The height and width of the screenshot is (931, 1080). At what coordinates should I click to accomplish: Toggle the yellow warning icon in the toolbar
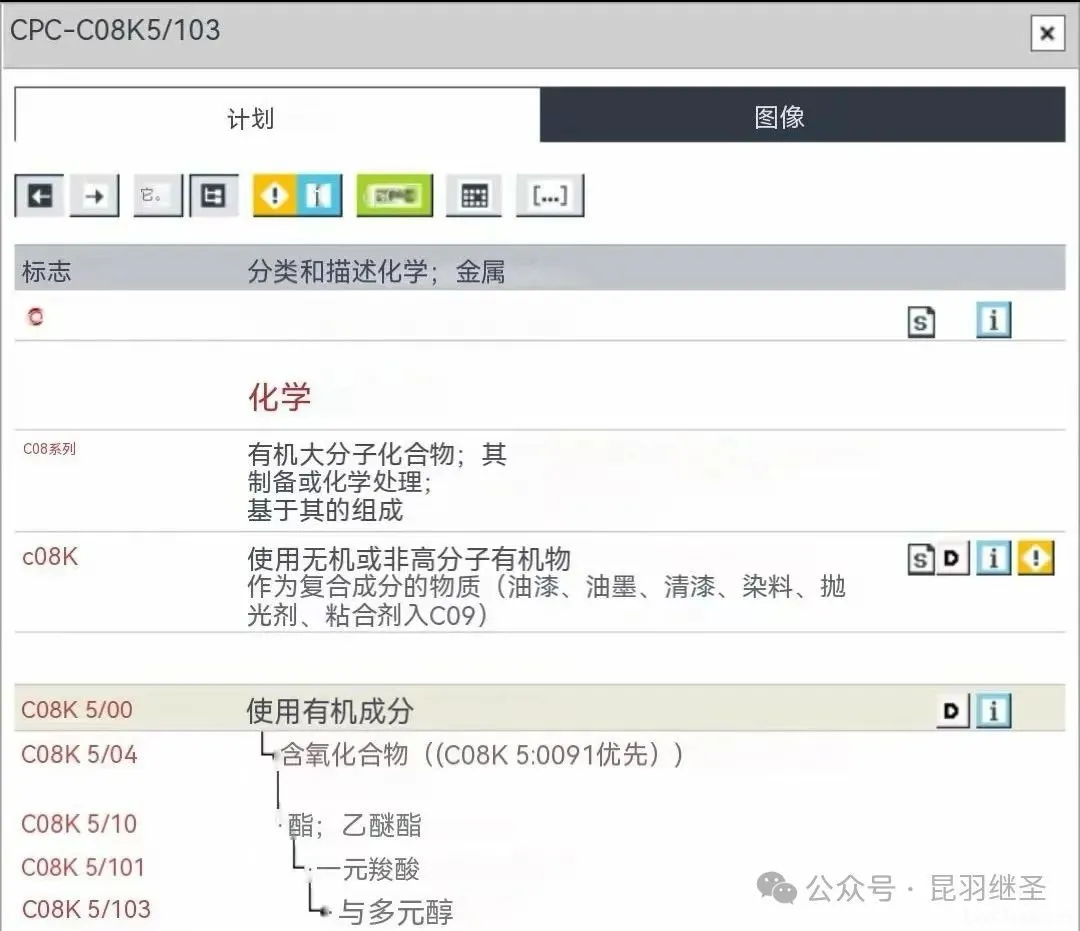pyautogui.click(x=273, y=196)
